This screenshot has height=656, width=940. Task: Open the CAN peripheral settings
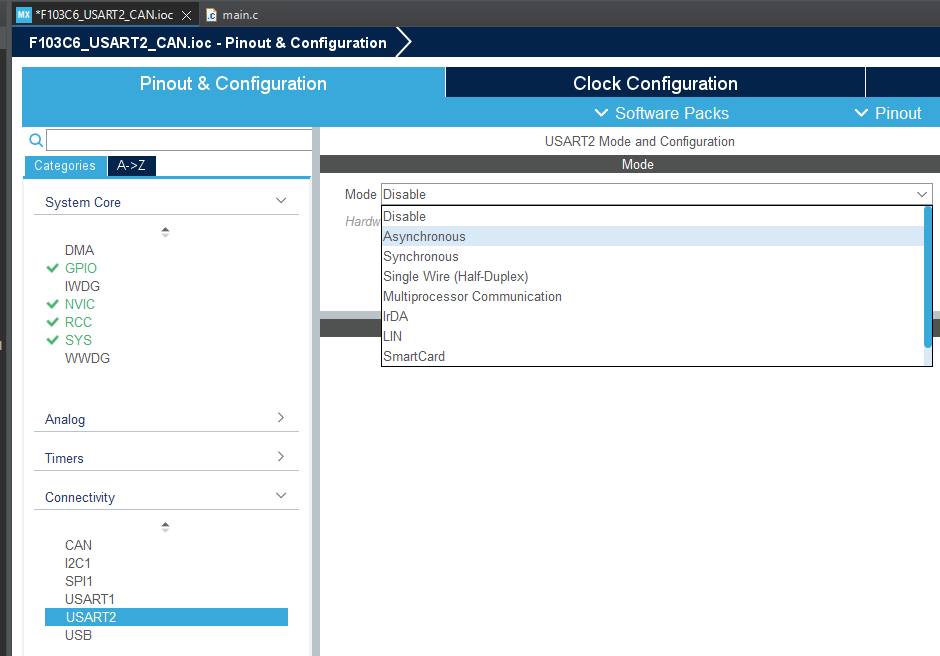[x=78, y=545]
